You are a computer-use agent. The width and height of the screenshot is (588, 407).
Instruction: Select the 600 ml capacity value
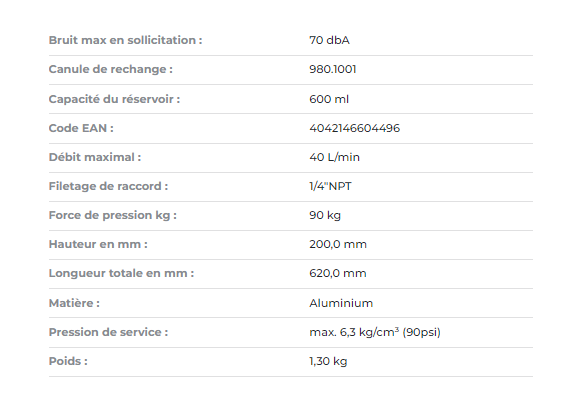click(329, 99)
